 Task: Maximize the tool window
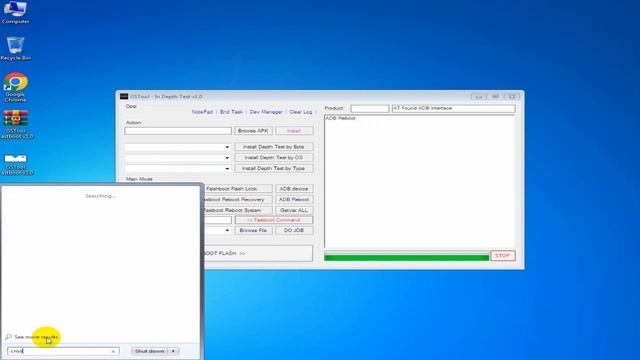coord(495,97)
